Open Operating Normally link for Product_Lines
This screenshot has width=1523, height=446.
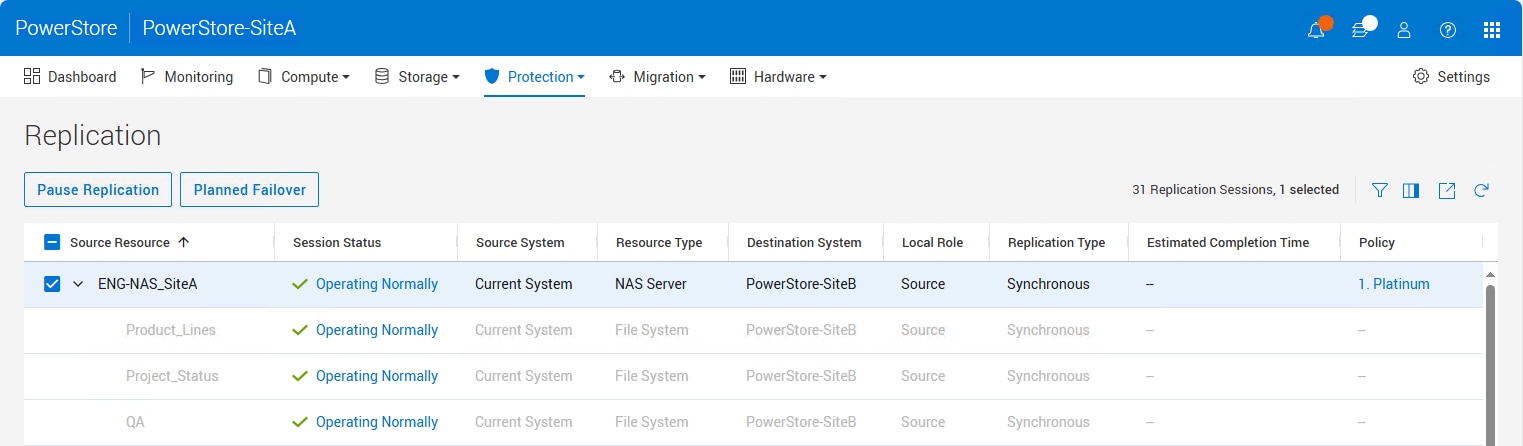pos(377,330)
